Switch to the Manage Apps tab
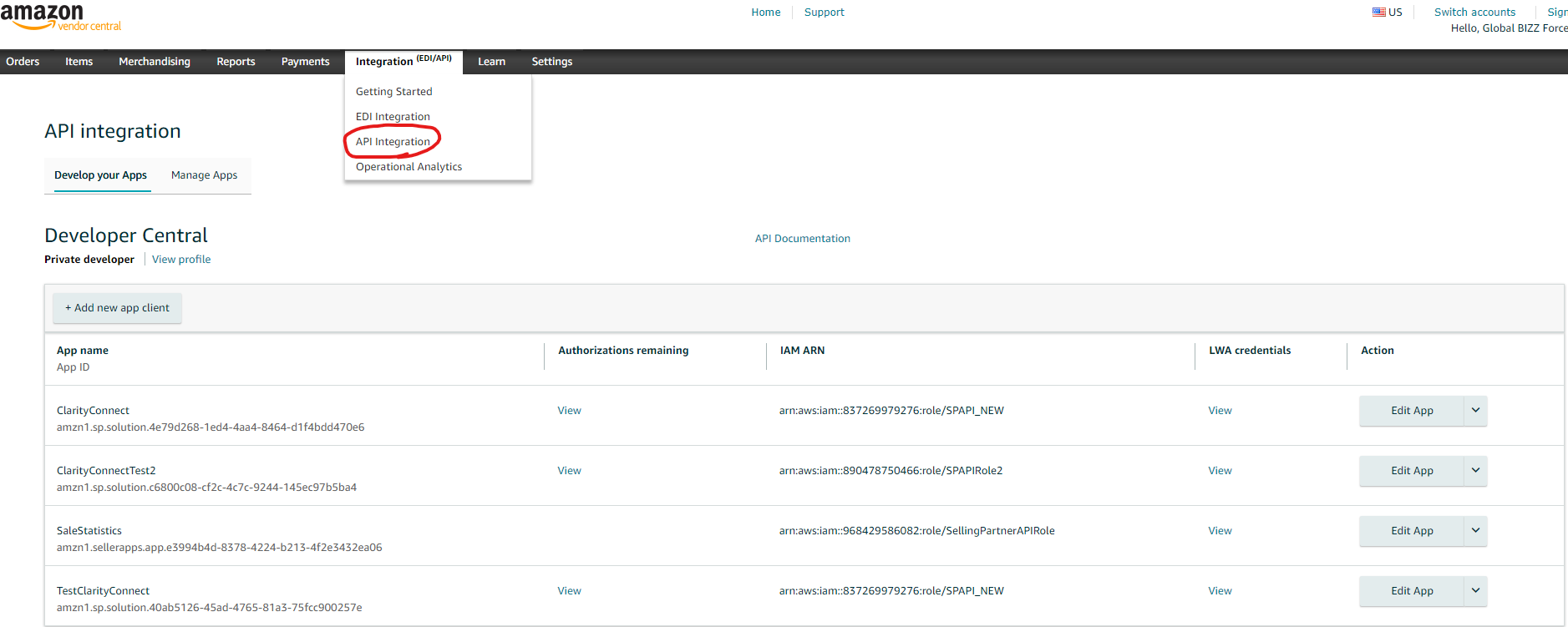Viewport: 1568px width, 627px height. click(204, 175)
